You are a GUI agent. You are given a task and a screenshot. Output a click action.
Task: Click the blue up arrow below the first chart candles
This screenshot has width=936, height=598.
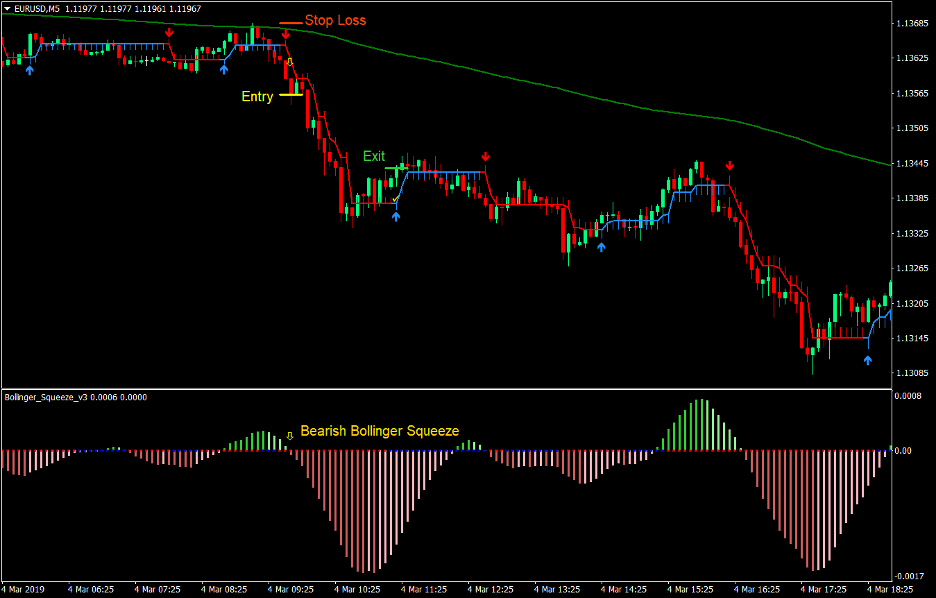pyautogui.click(x=30, y=70)
